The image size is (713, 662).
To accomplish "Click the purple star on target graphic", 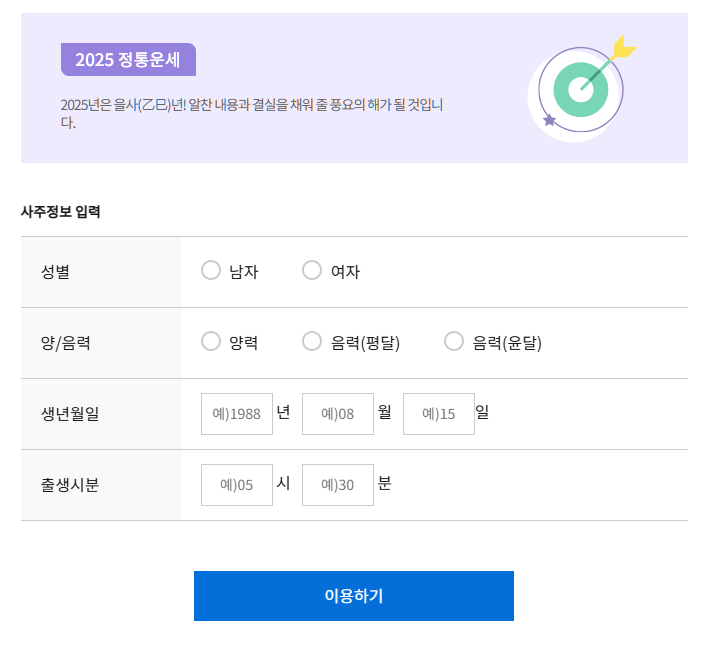I will click(549, 120).
